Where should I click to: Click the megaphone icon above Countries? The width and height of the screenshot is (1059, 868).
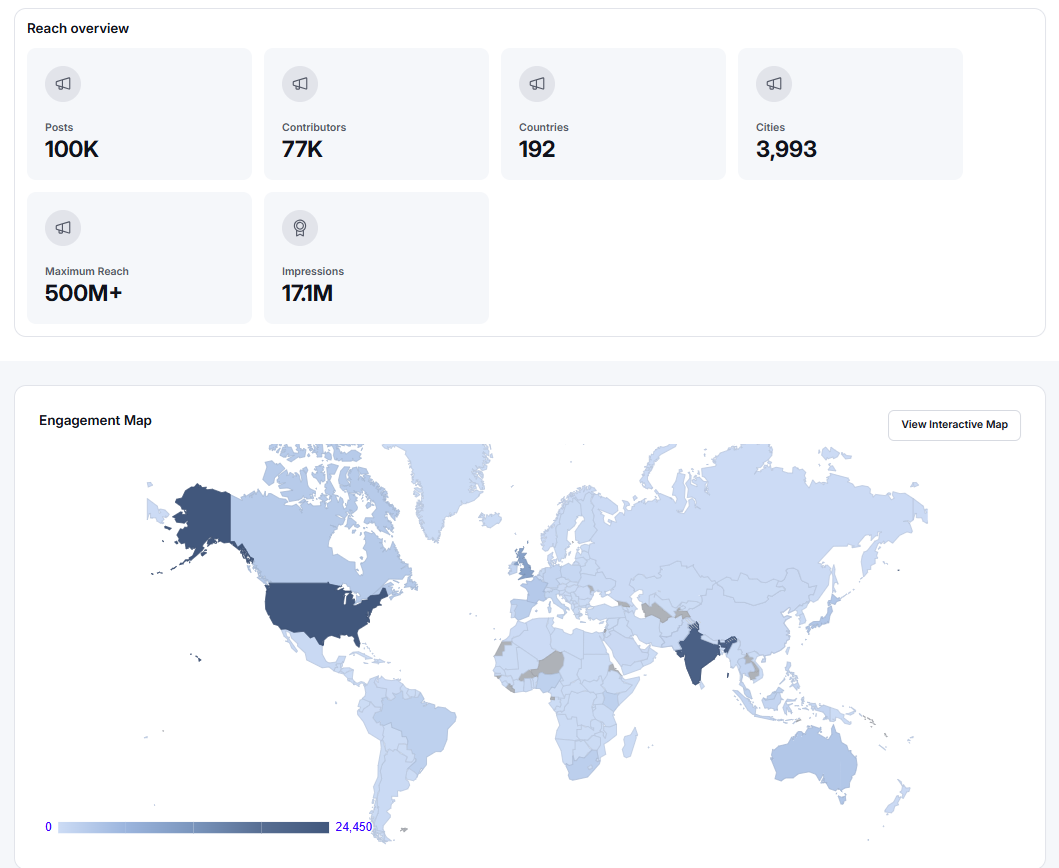point(537,84)
